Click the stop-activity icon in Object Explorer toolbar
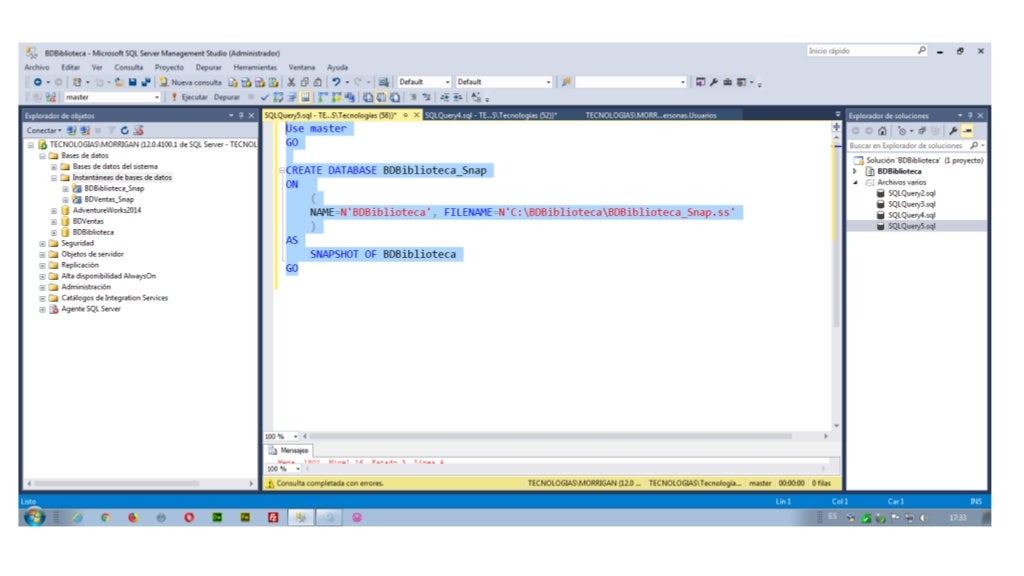The image size is (1024, 576). tap(98, 131)
